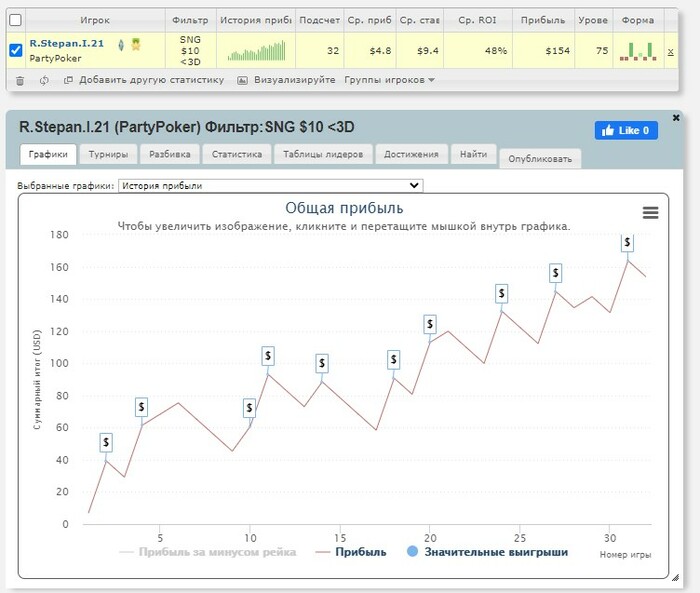Click the dollar flag marker at game 4
The height and width of the screenshot is (593, 700).
(x=142, y=407)
